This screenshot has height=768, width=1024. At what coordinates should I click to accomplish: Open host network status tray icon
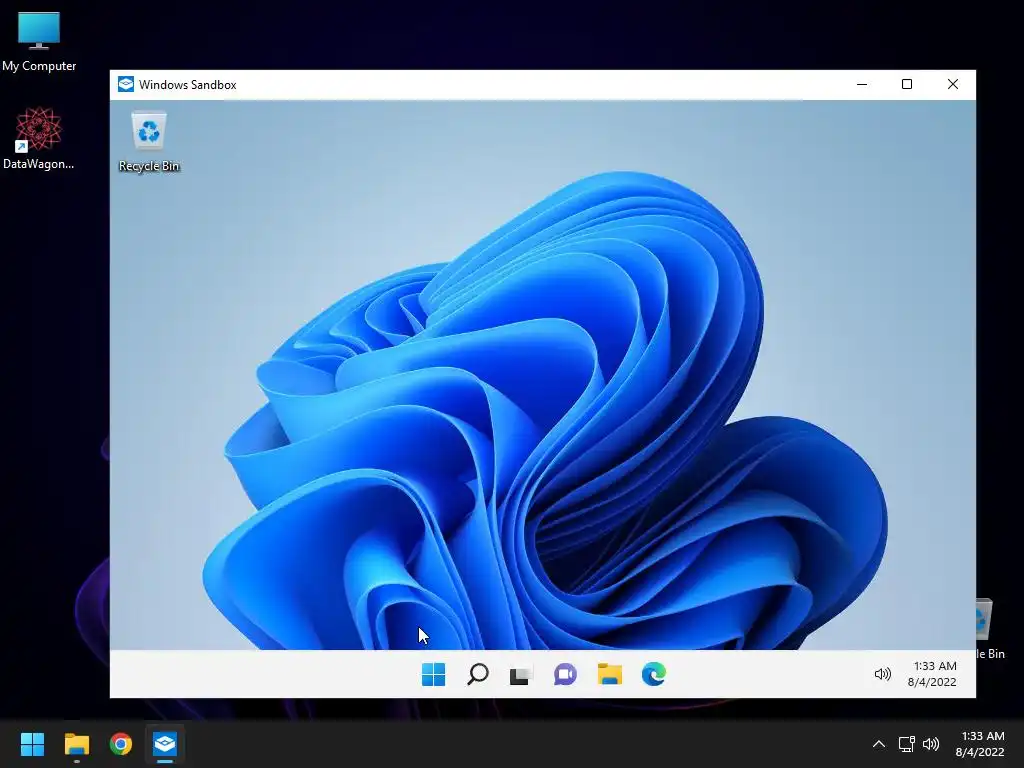[x=906, y=744]
